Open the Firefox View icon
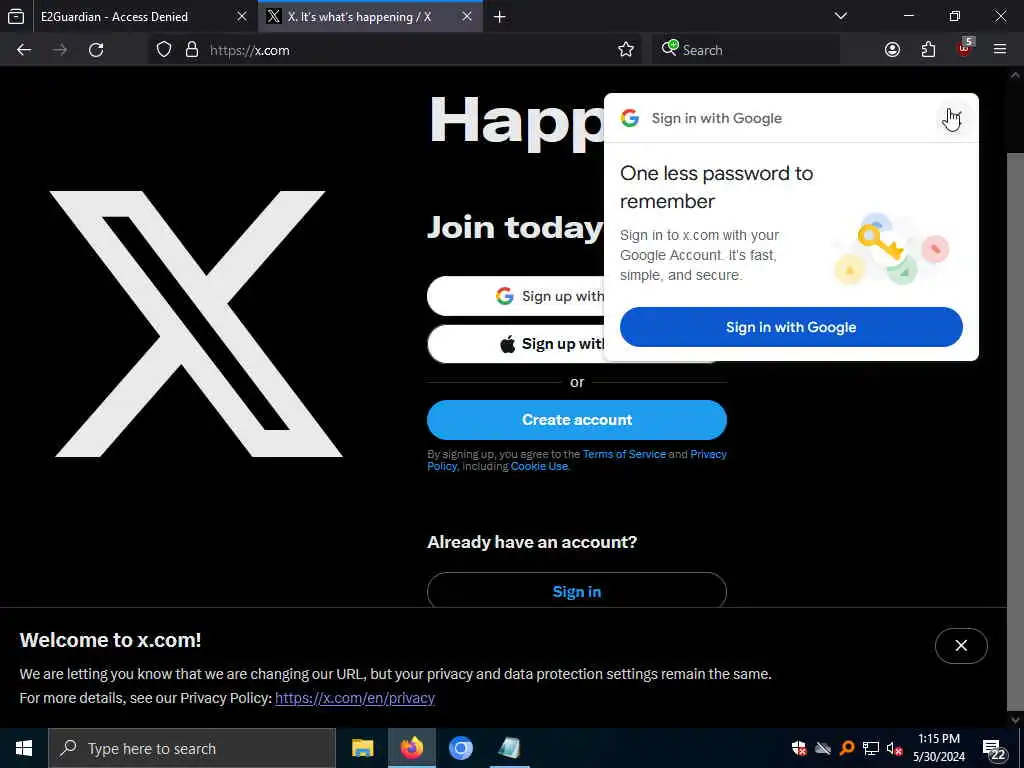Viewport: 1024px width, 768px height. coord(16,17)
